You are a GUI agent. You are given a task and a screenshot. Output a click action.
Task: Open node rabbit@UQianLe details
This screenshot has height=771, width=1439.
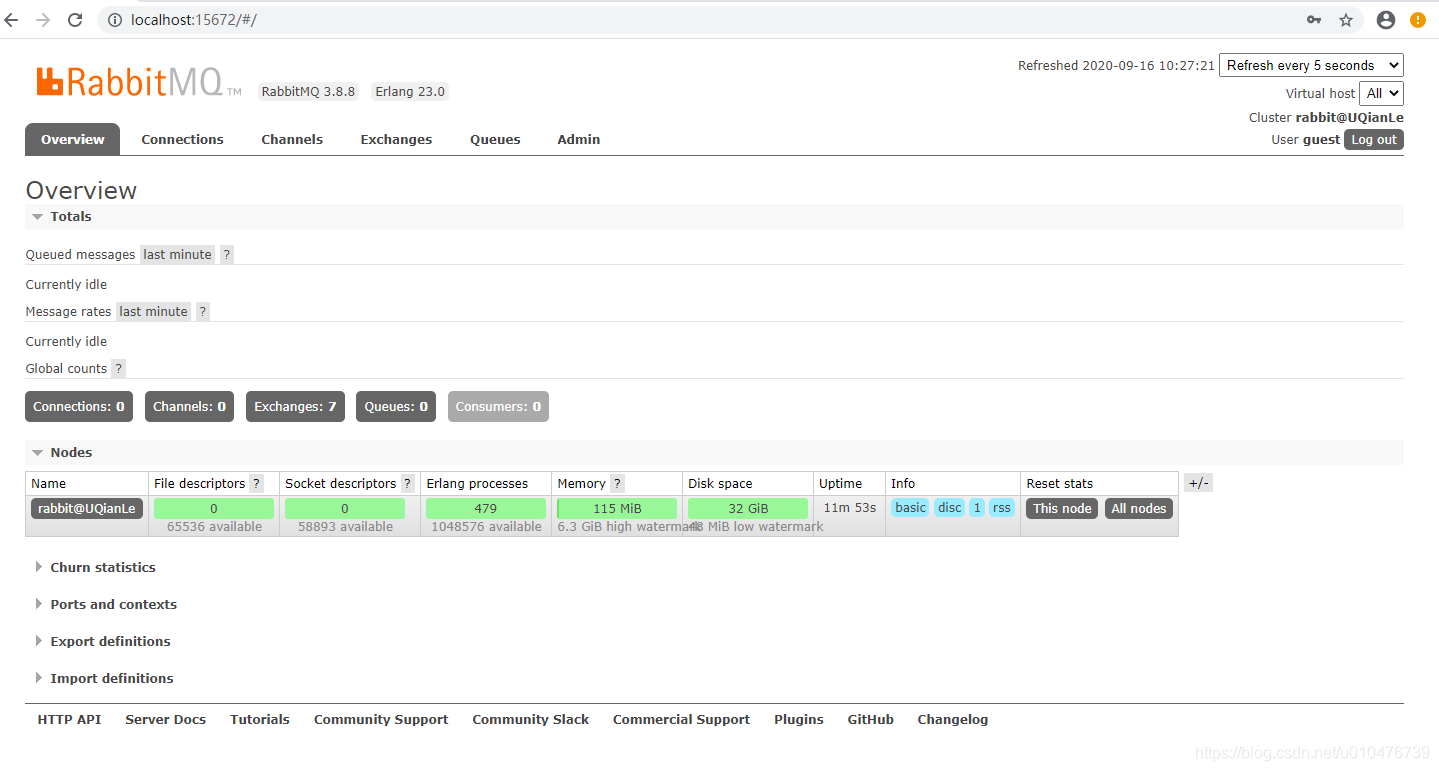tap(87, 509)
